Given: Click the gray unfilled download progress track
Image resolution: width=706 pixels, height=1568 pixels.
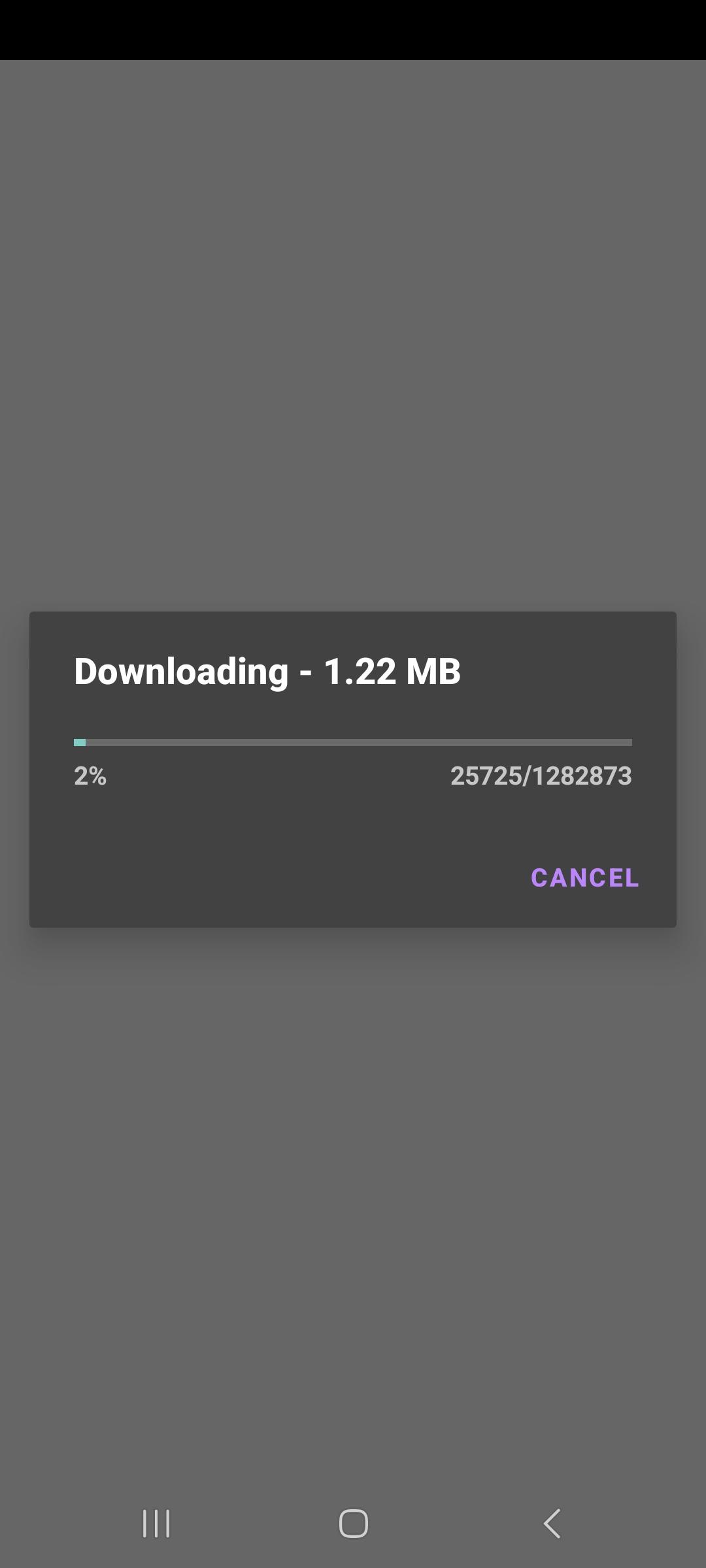Looking at the screenshot, I should click(359, 742).
